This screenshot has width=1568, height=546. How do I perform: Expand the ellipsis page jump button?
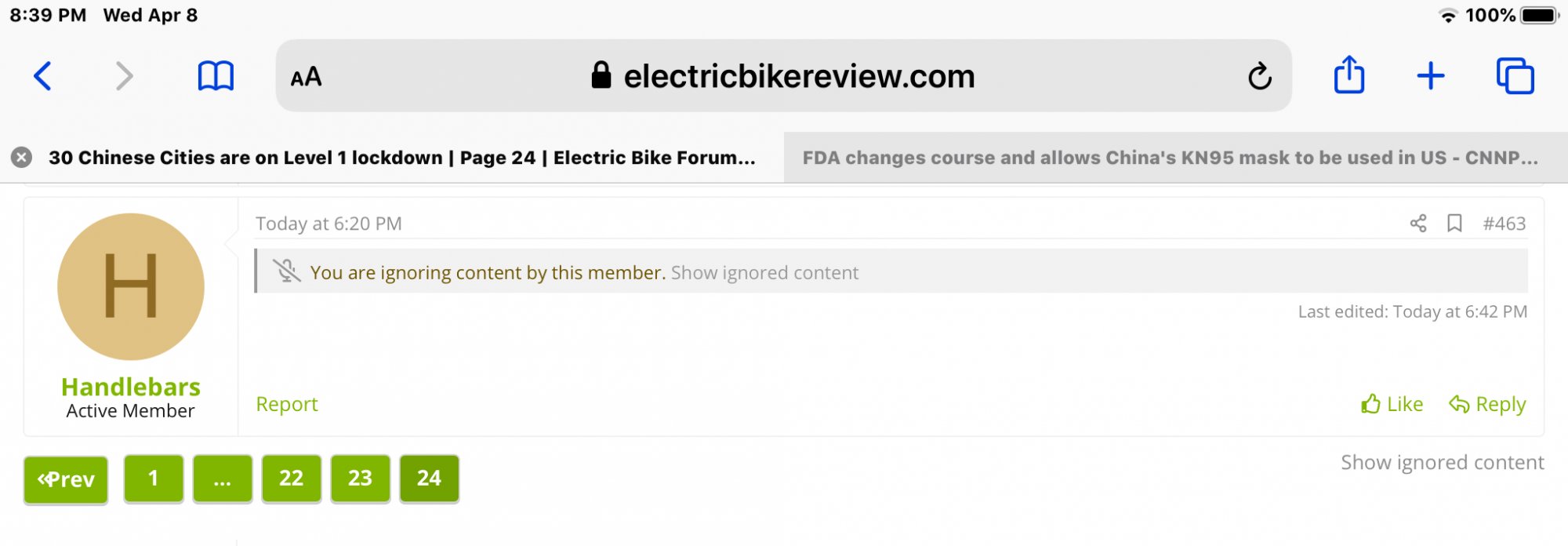tap(223, 479)
